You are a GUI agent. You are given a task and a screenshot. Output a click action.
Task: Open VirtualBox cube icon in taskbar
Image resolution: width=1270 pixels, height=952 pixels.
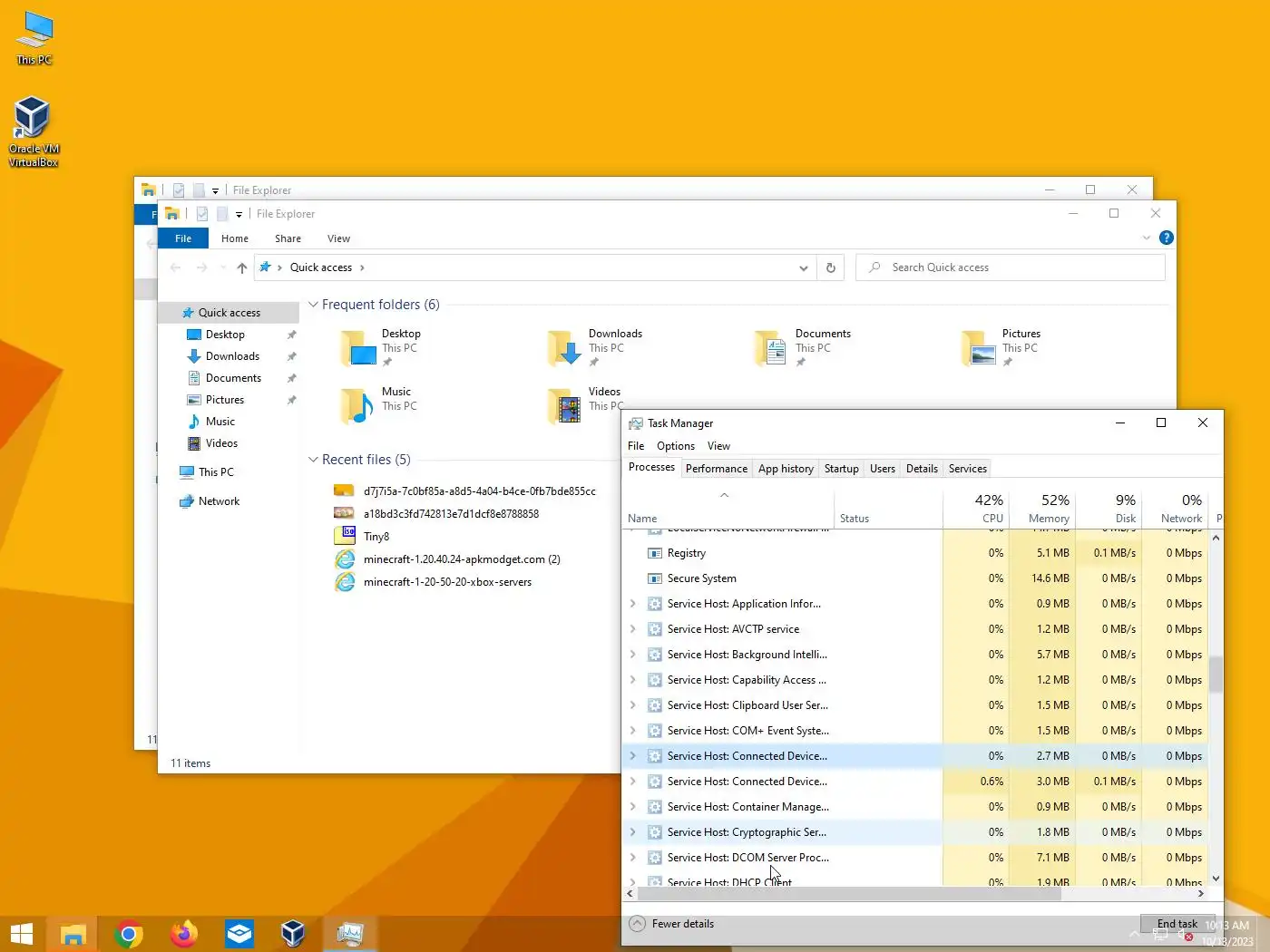tap(293, 934)
